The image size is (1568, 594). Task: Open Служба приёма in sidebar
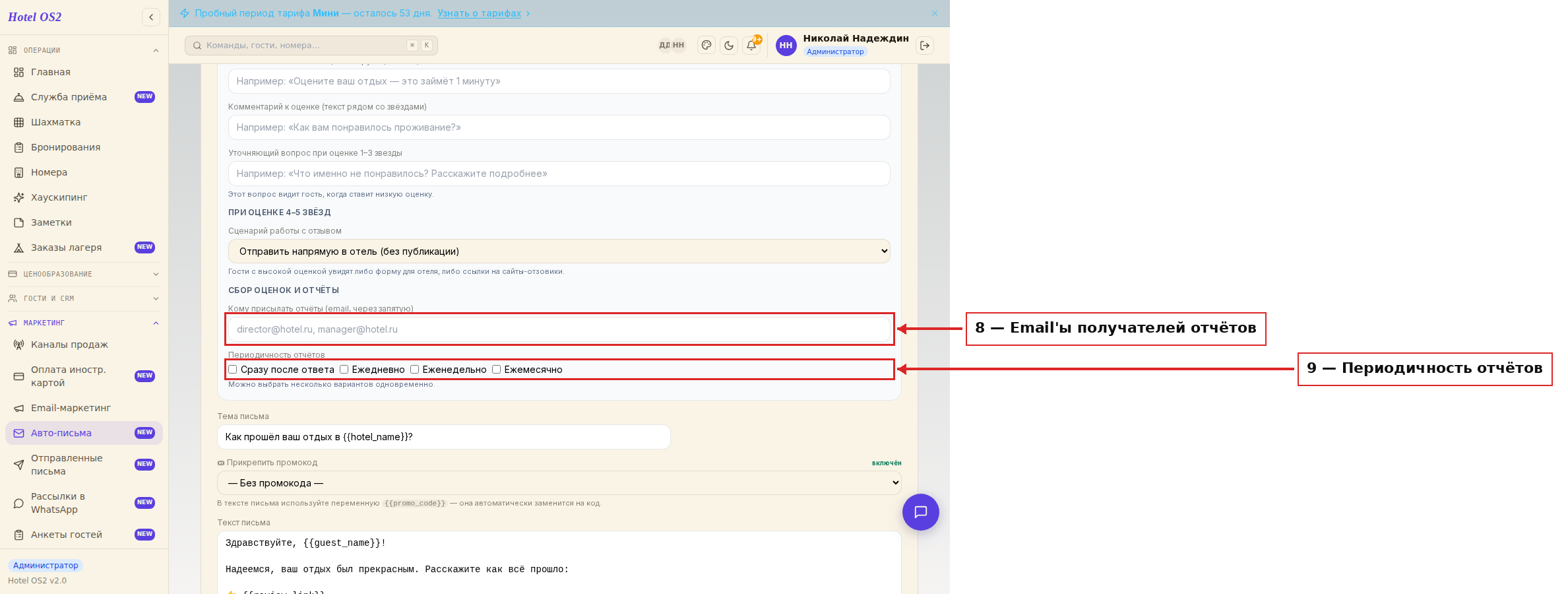pos(84,97)
